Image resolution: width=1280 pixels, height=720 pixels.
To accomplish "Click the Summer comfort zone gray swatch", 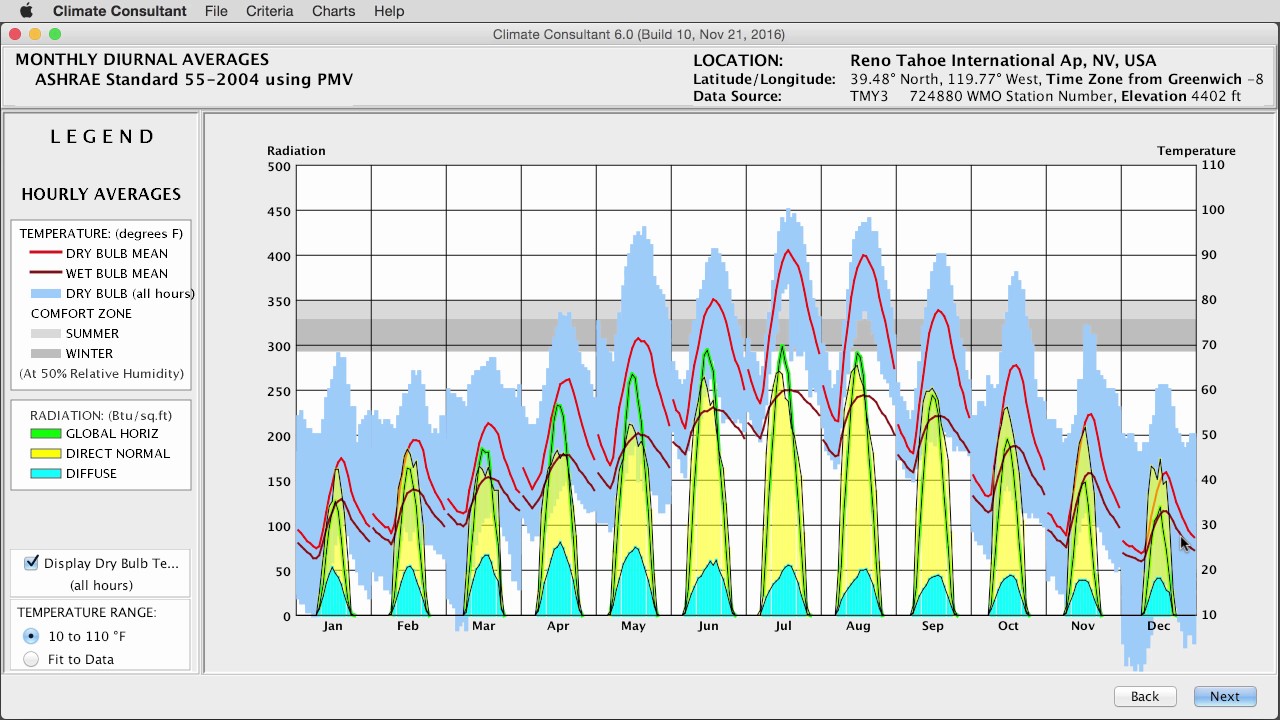I will pos(45,333).
